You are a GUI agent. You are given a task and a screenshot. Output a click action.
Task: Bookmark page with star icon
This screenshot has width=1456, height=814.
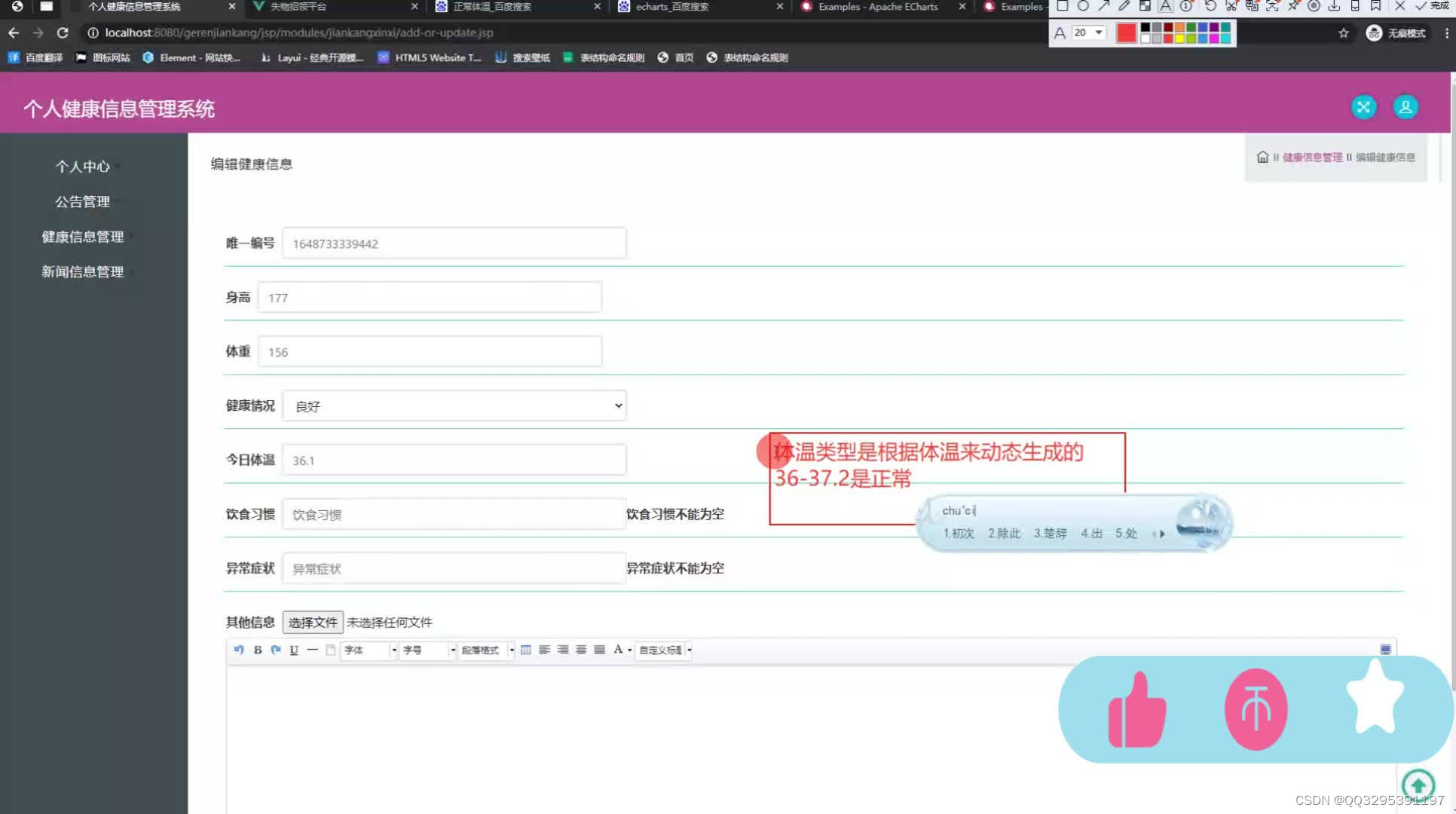tap(1344, 33)
